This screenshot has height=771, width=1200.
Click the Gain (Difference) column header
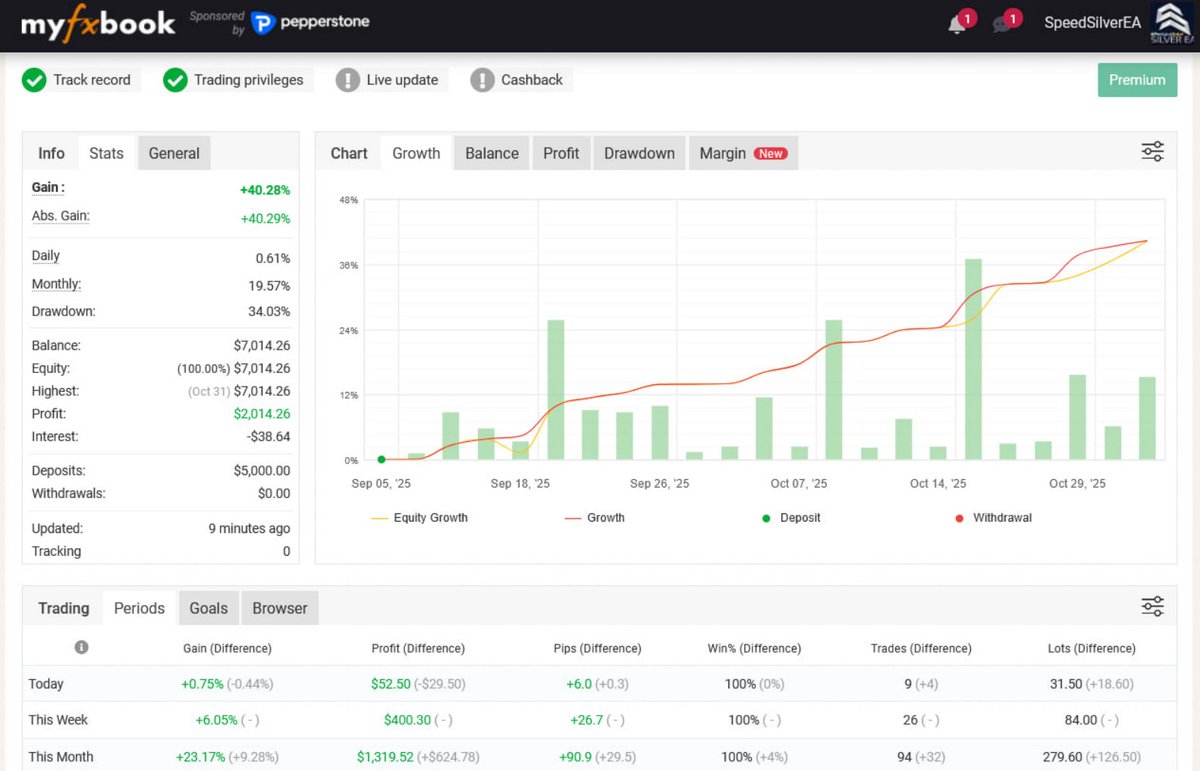227,648
